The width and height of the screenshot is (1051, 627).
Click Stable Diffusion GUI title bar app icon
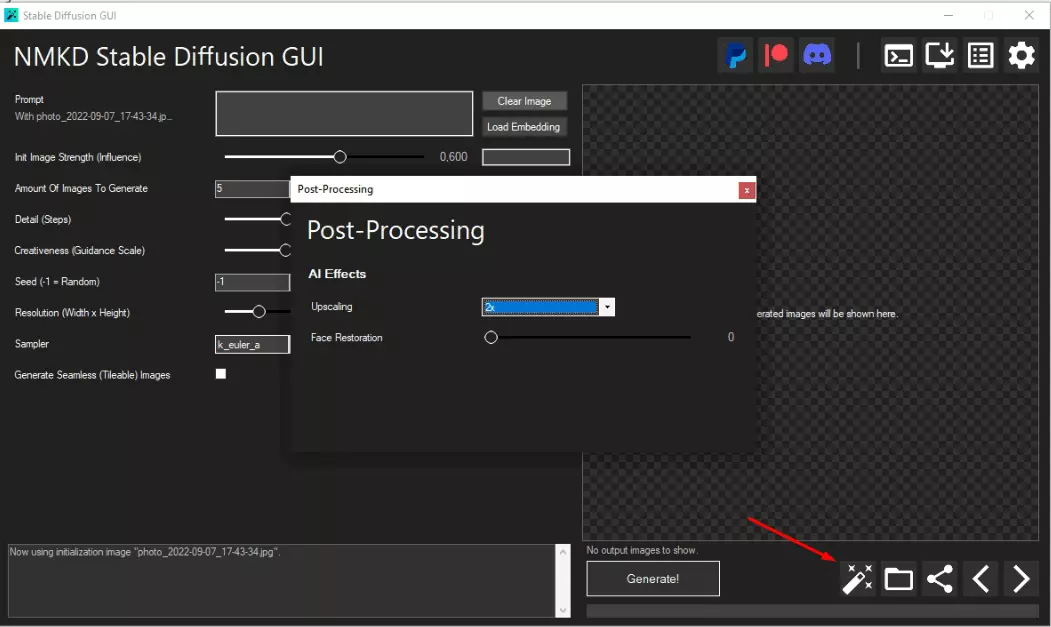coord(11,15)
